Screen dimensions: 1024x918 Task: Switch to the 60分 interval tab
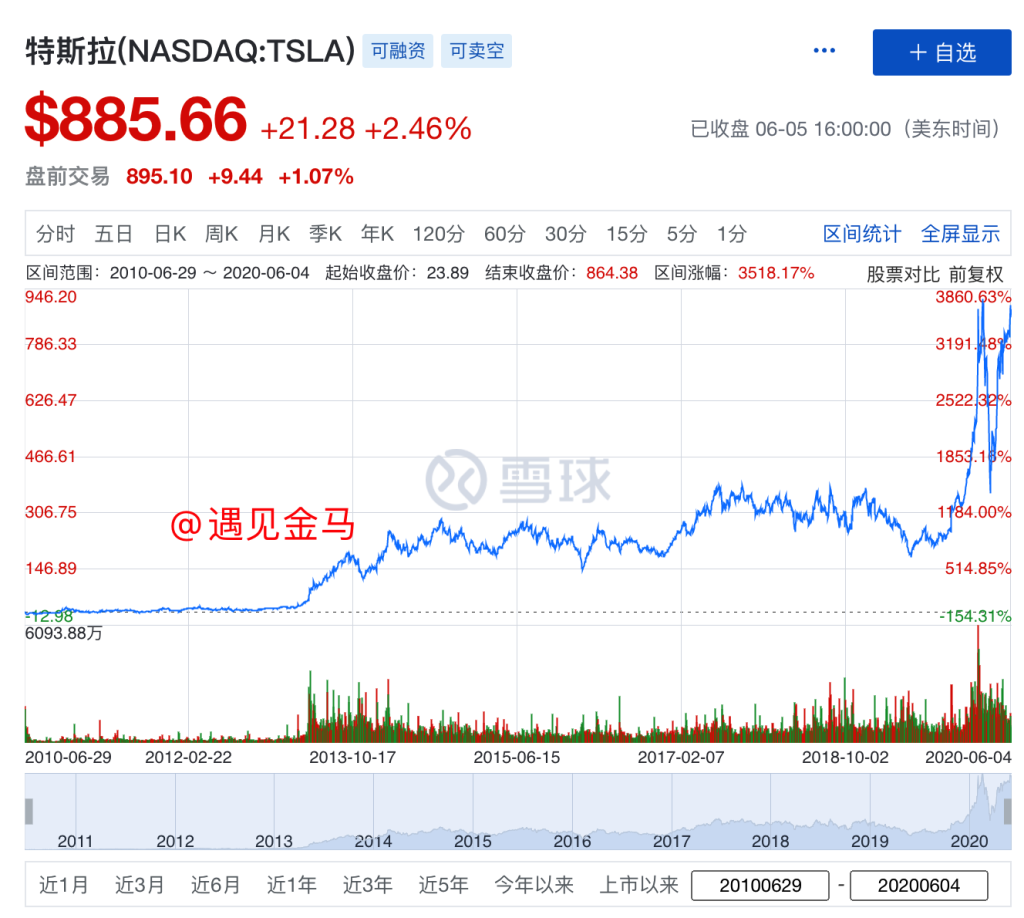[505, 234]
